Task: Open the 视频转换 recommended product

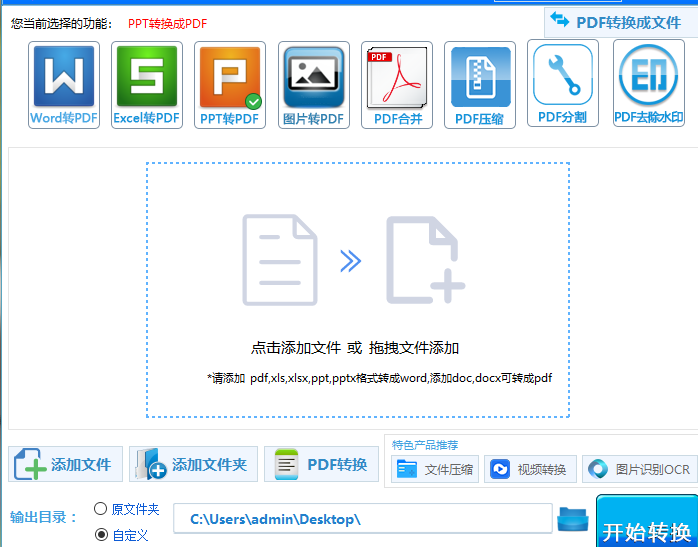Action: (x=530, y=469)
